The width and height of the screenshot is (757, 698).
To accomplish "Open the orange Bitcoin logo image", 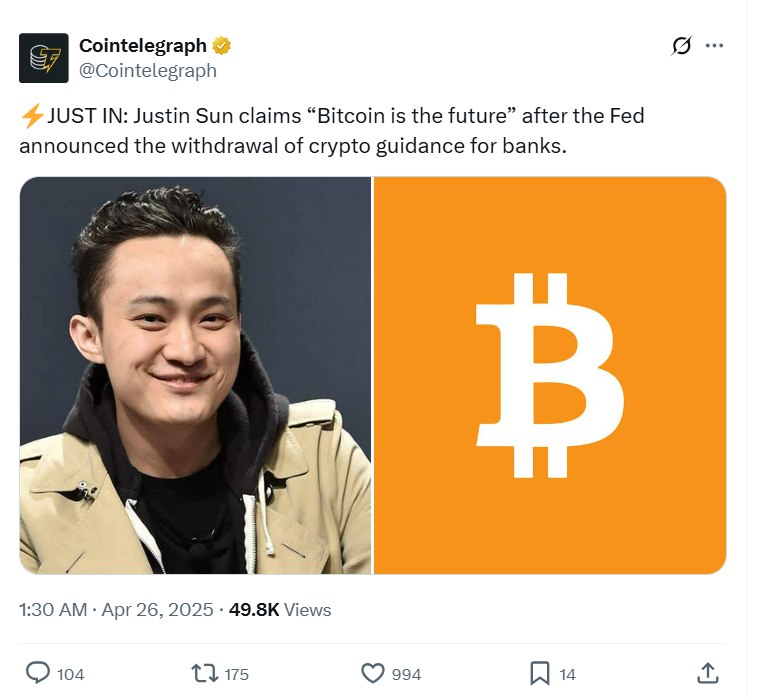I will pos(550,375).
